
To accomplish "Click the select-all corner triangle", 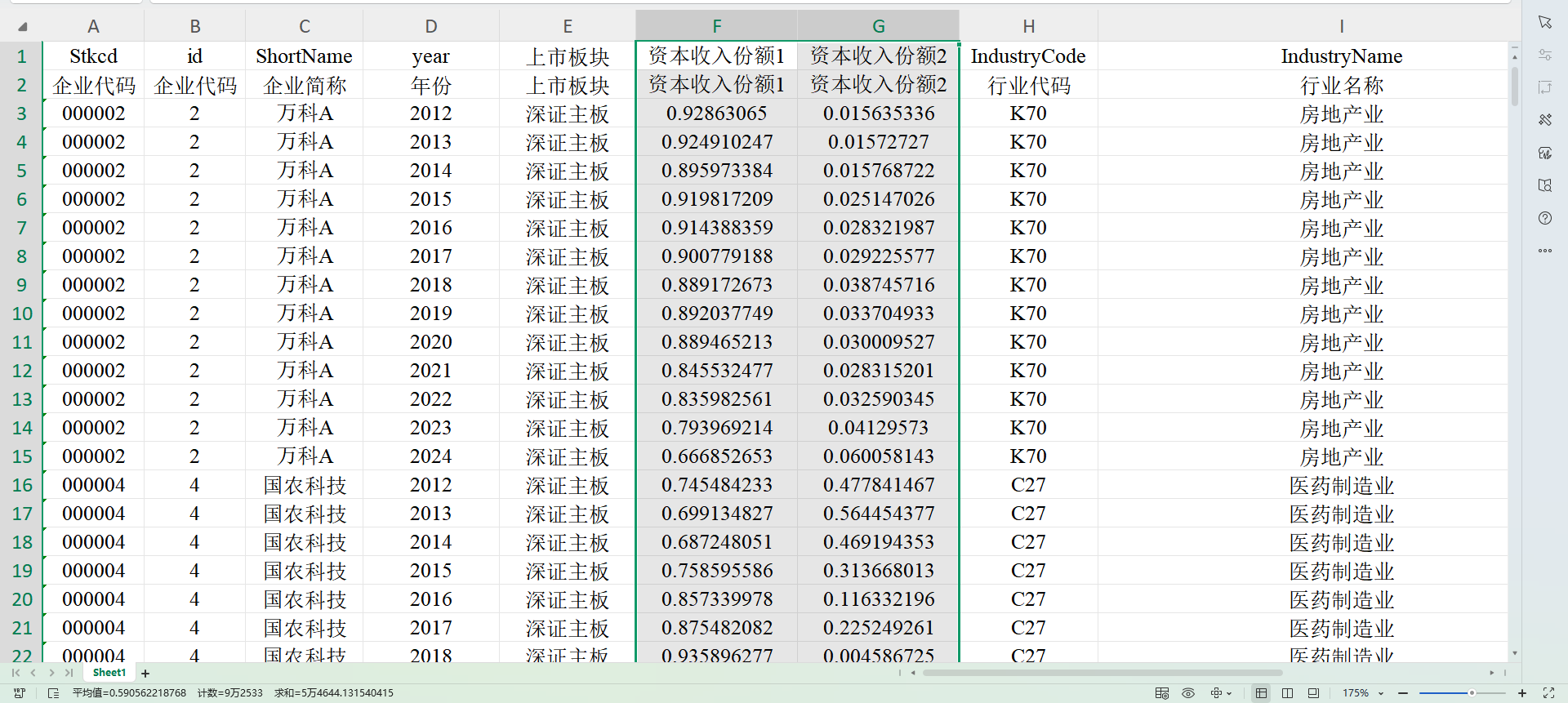I will point(23,27).
